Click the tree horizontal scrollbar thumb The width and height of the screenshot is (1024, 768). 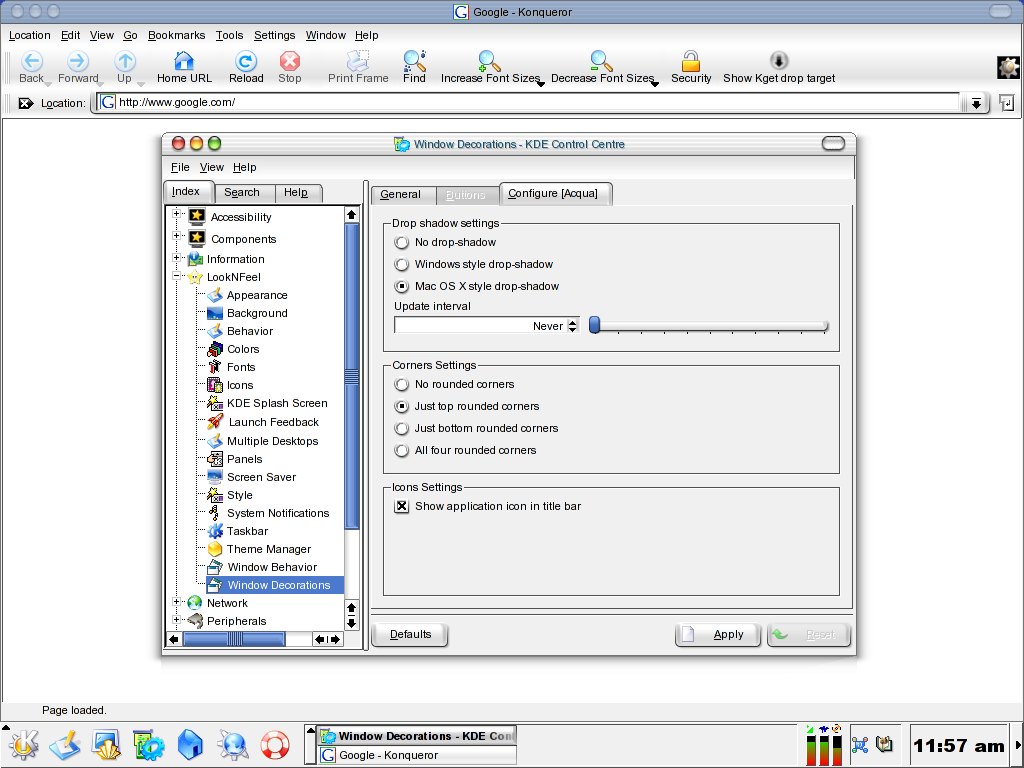pos(234,639)
